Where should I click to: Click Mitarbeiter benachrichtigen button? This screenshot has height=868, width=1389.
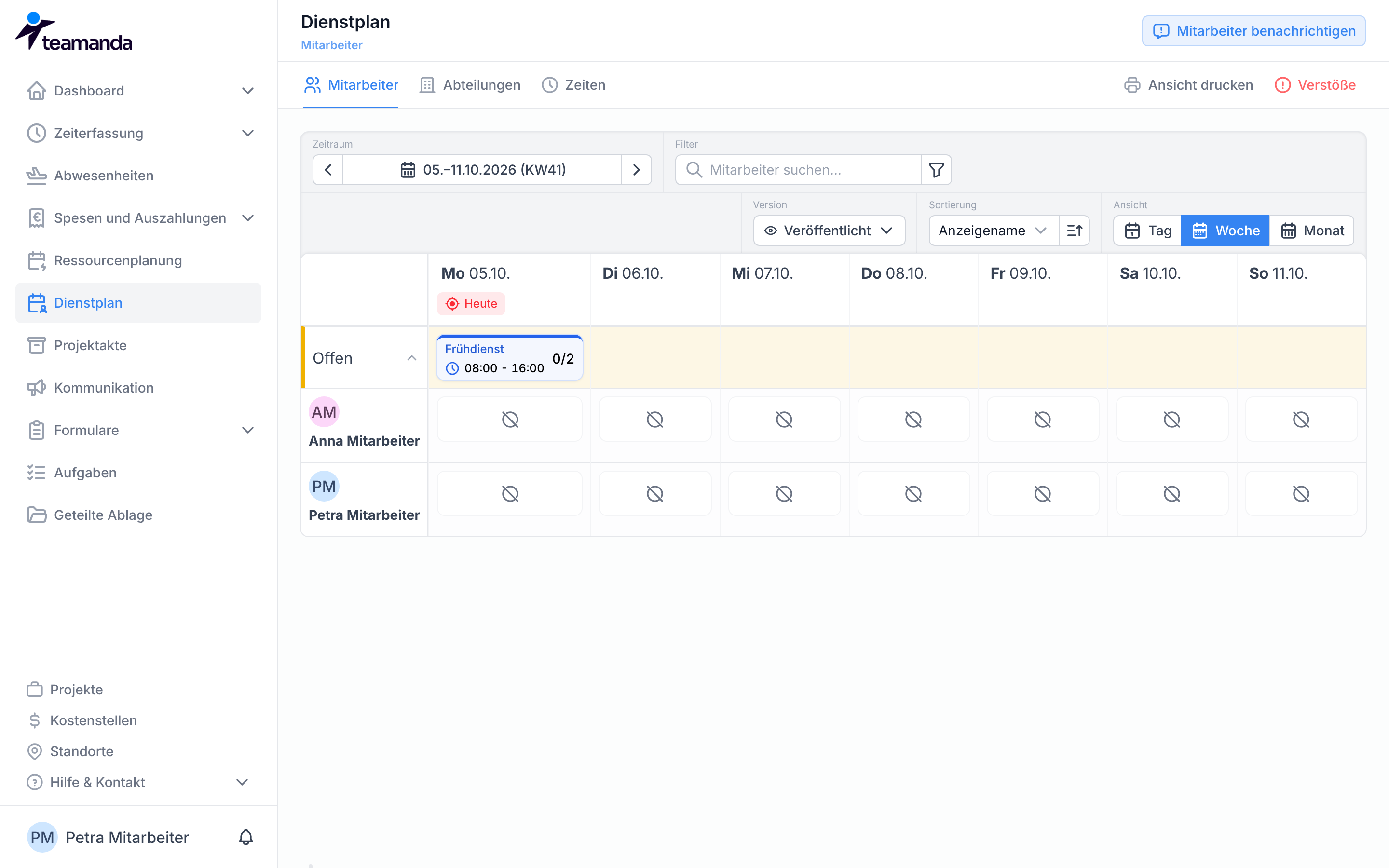[x=1253, y=31]
